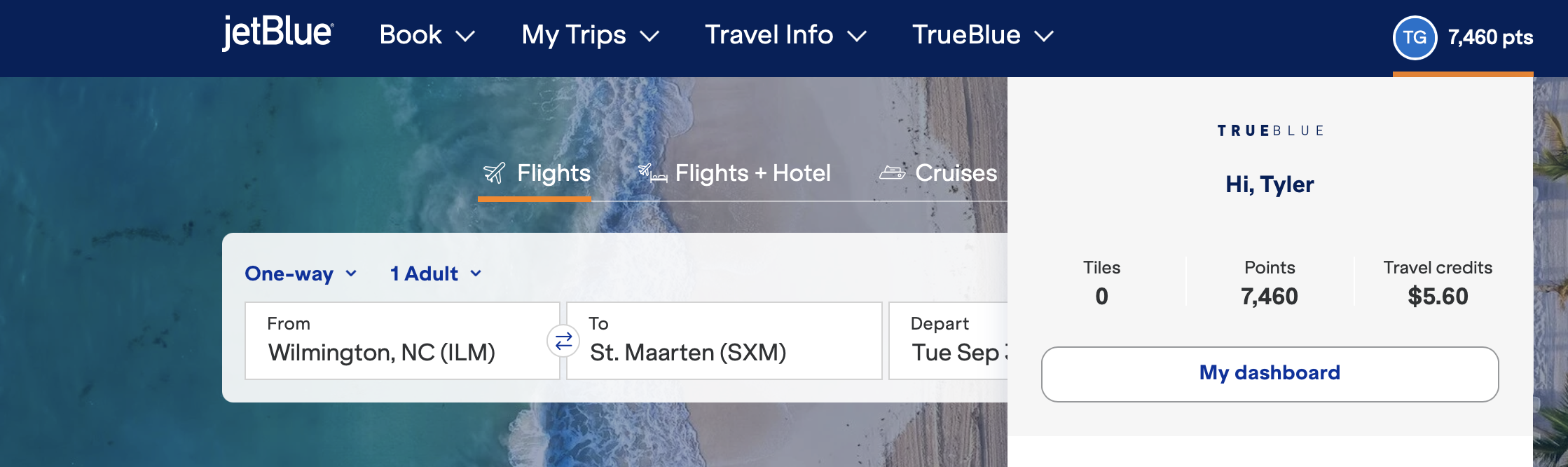This screenshot has height=467, width=1568.
Task: Click the cruise ship icon
Action: click(x=892, y=172)
